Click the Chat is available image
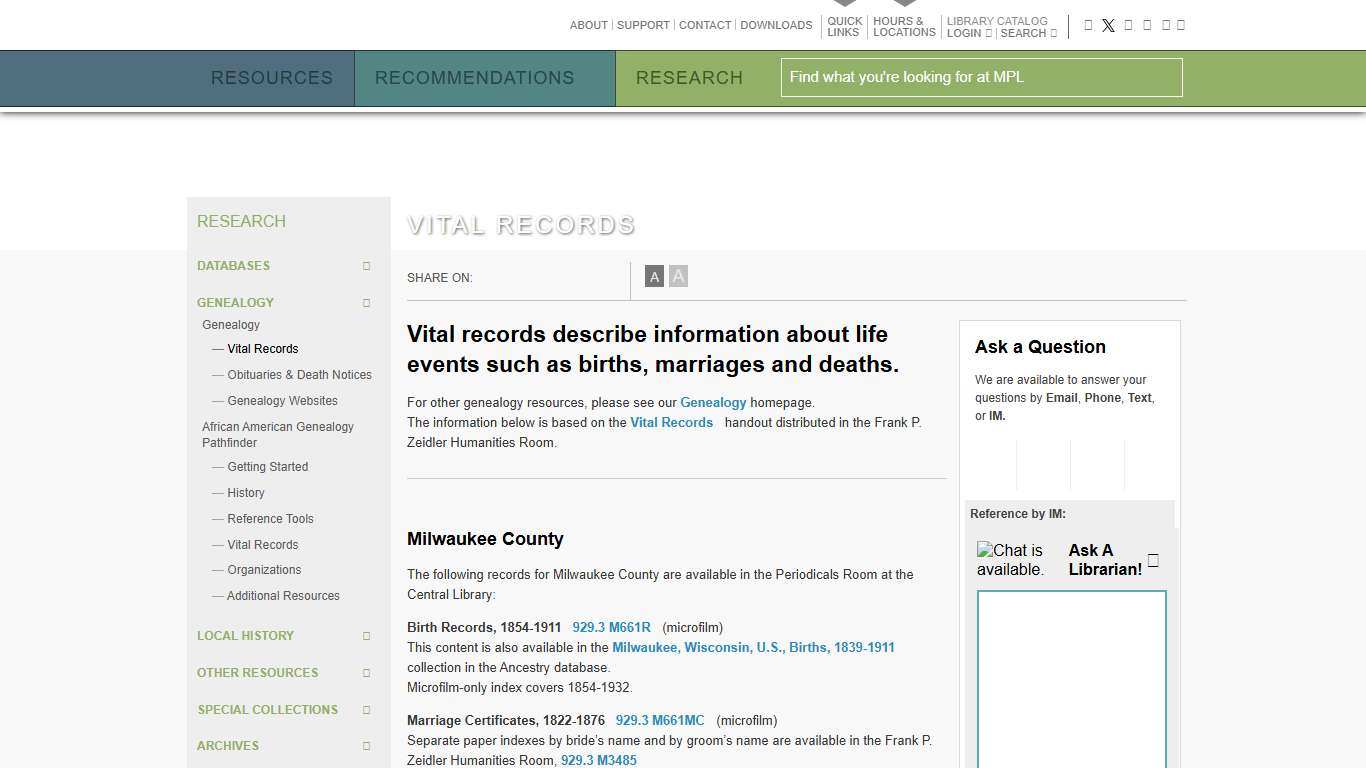 [1012, 560]
